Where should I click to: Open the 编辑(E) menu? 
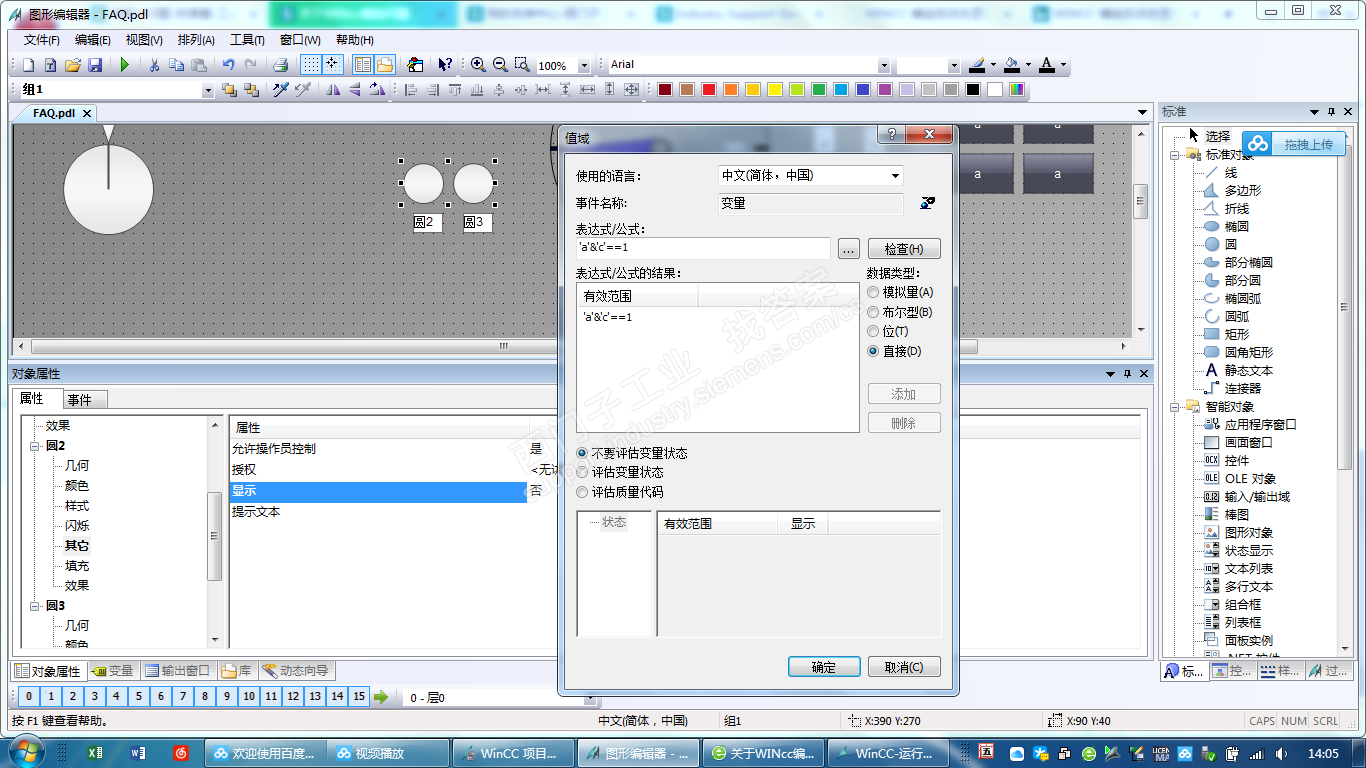tap(93, 40)
